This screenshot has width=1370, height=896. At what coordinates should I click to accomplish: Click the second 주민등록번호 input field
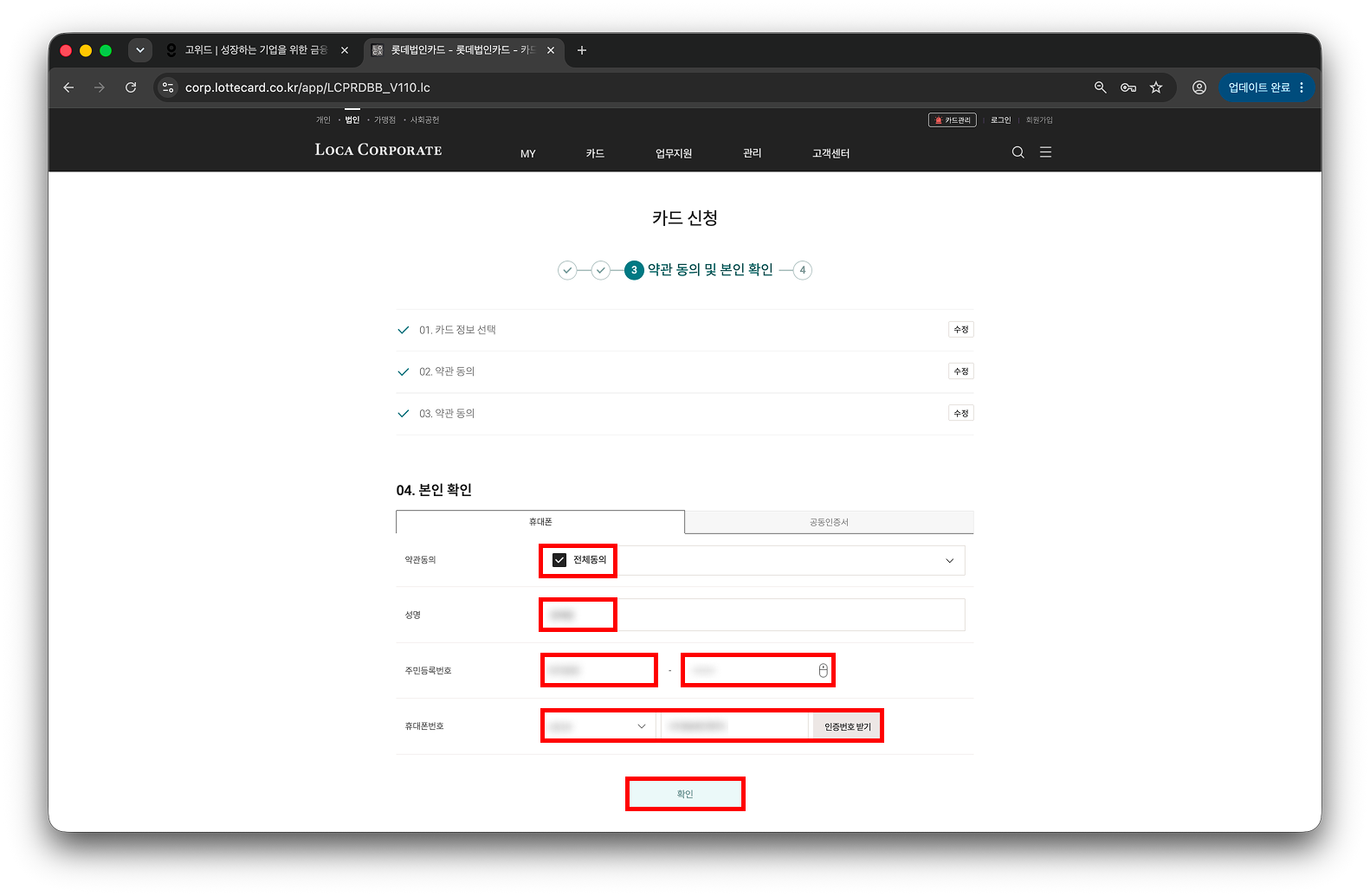click(x=758, y=670)
